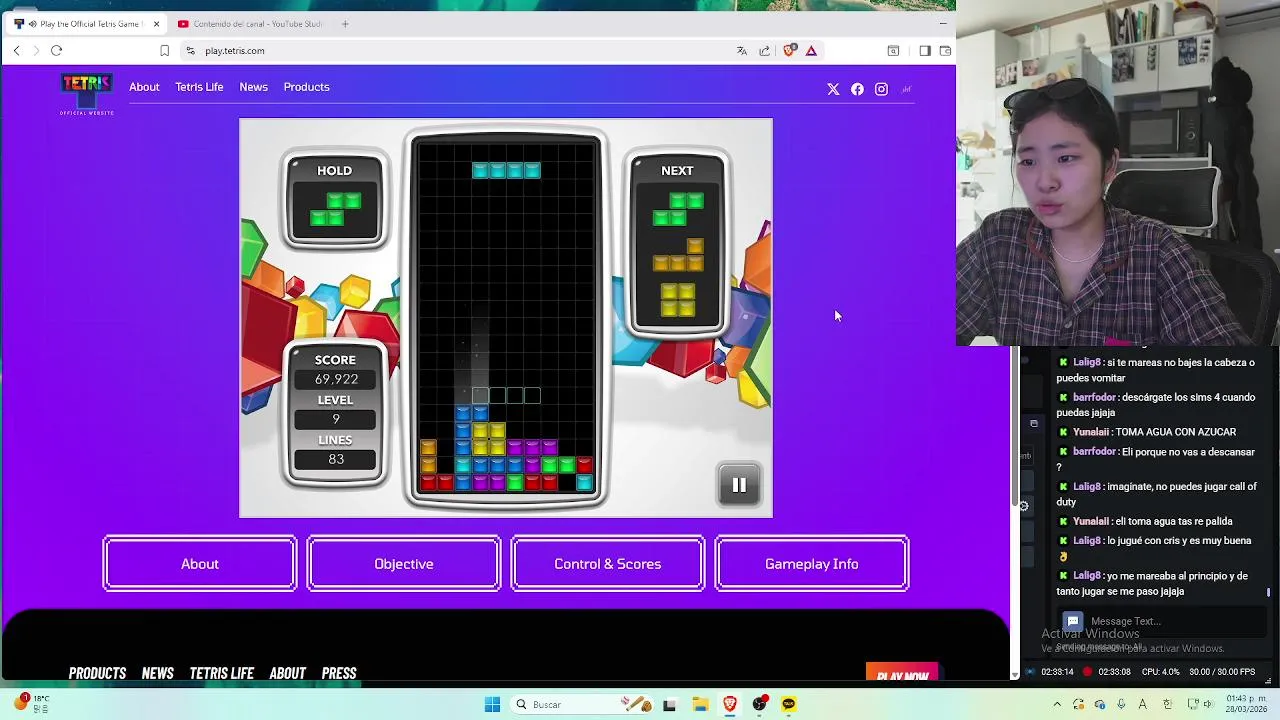Image resolution: width=1280 pixels, height=720 pixels.
Task: Click the translate page icon
Action: pyautogui.click(x=742, y=51)
